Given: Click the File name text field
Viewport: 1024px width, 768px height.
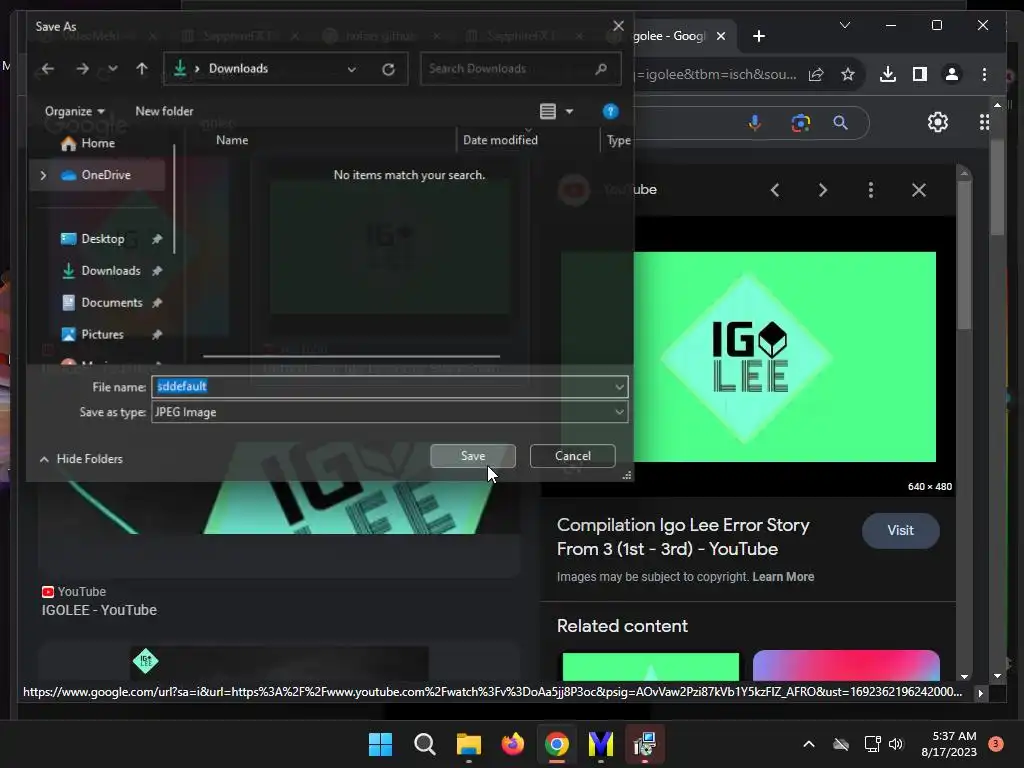Looking at the screenshot, I should click(383, 387).
